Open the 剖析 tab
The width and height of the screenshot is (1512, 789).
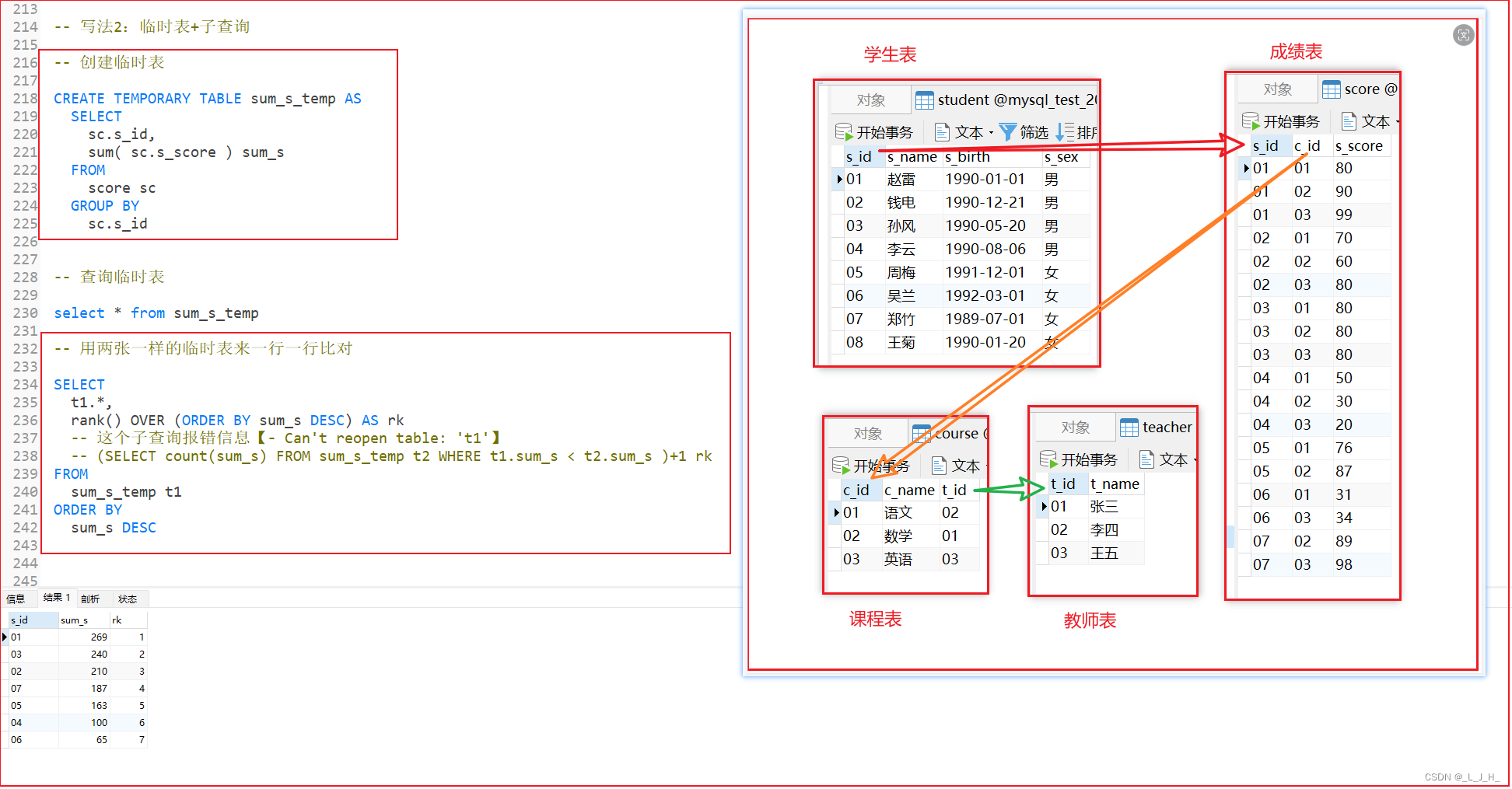coord(90,599)
